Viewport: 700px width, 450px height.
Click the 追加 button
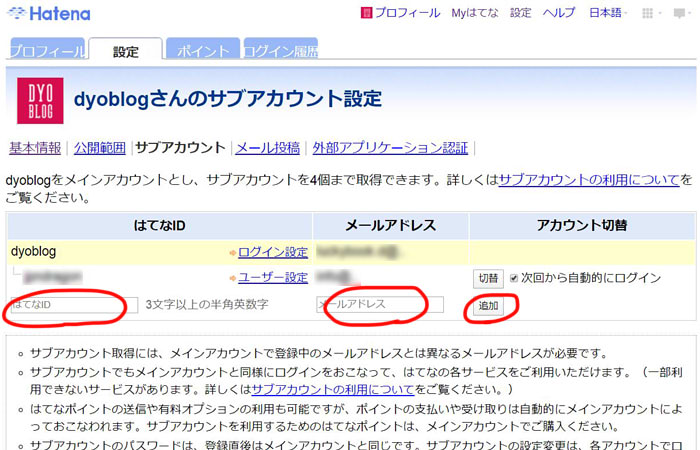[488, 306]
